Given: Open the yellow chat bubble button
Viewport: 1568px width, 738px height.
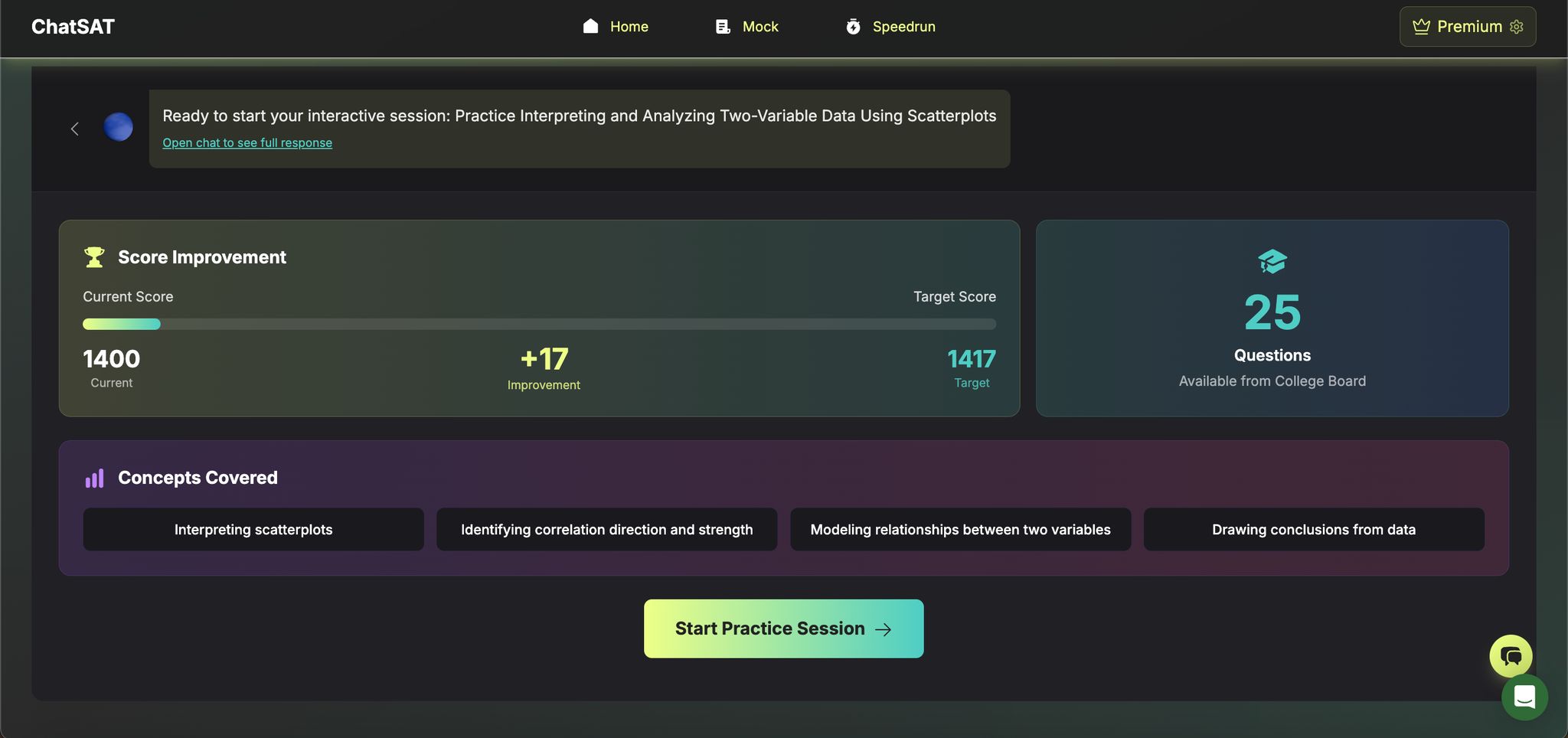Looking at the screenshot, I should [1511, 656].
